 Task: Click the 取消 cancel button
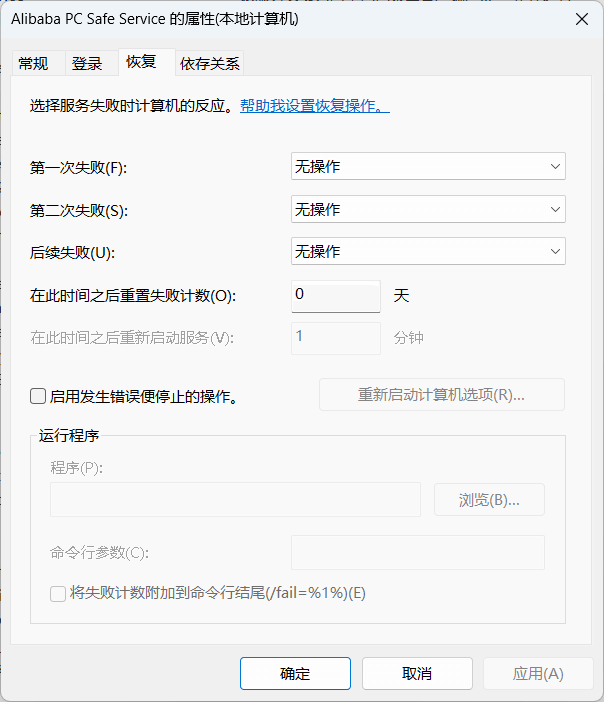[x=417, y=673]
